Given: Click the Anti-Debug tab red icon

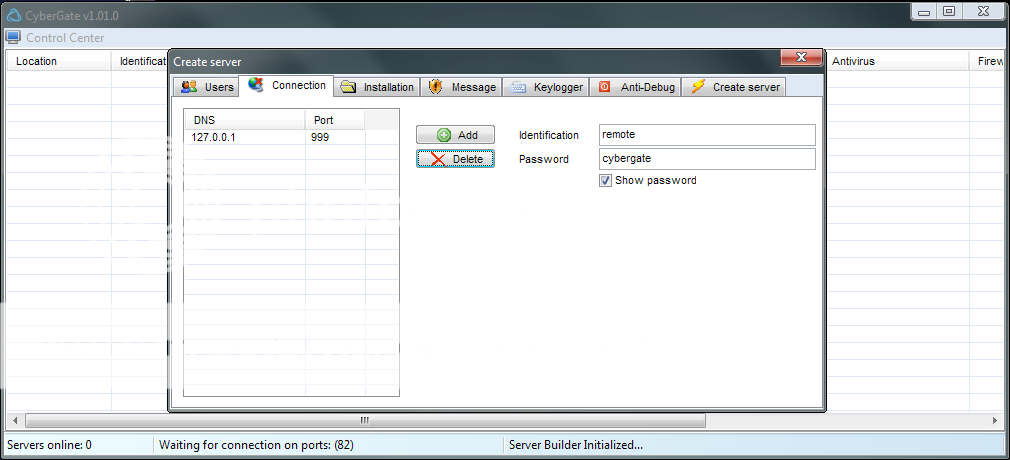Looking at the screenshot, I should click(x=604, y=86).
